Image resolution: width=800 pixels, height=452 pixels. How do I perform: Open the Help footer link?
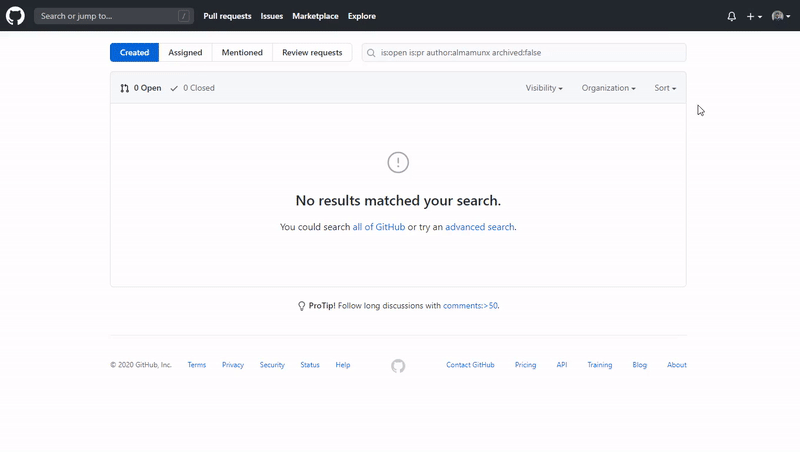click(x=343, y=365)
